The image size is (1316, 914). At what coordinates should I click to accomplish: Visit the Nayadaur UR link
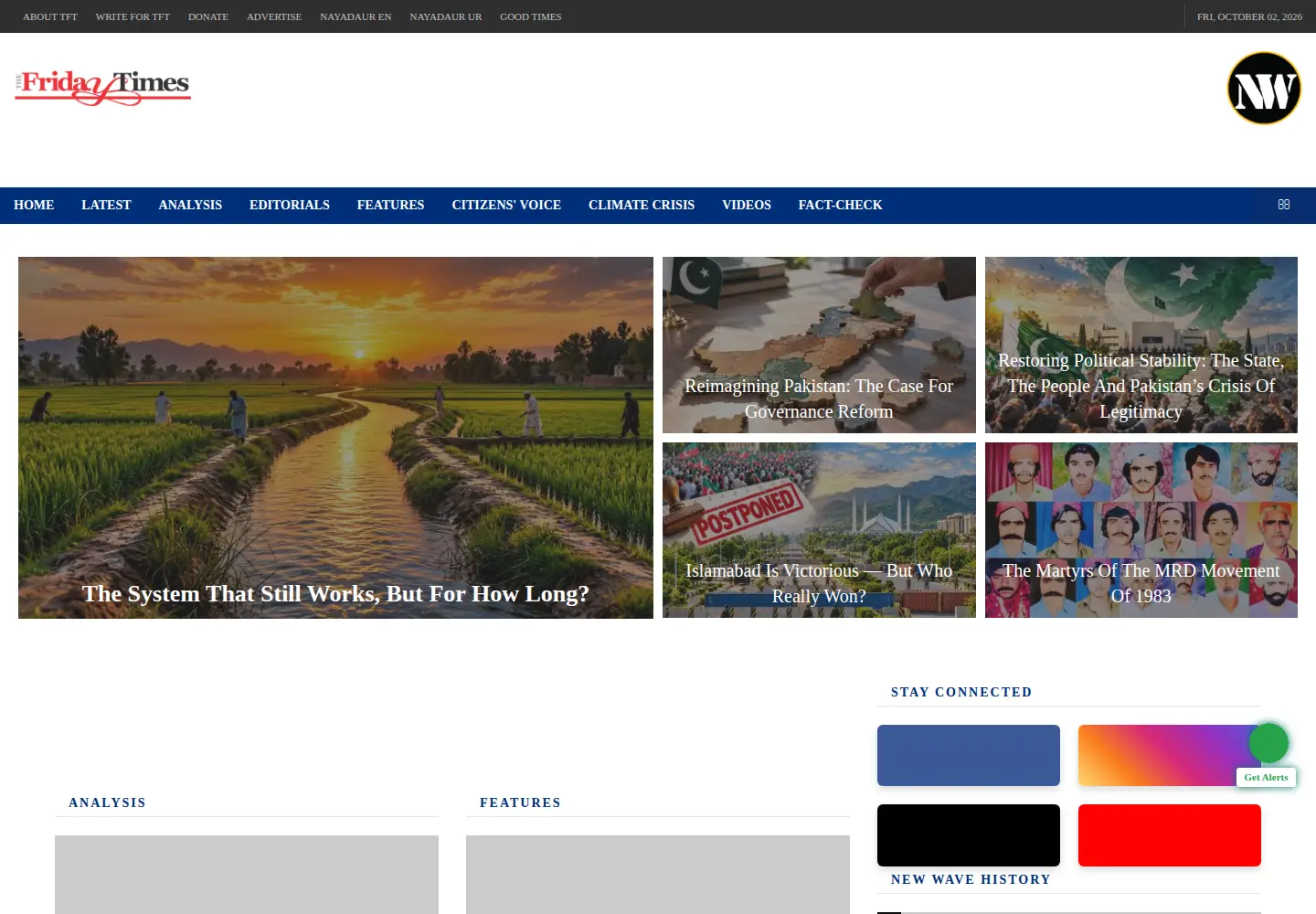click(446, 16)
